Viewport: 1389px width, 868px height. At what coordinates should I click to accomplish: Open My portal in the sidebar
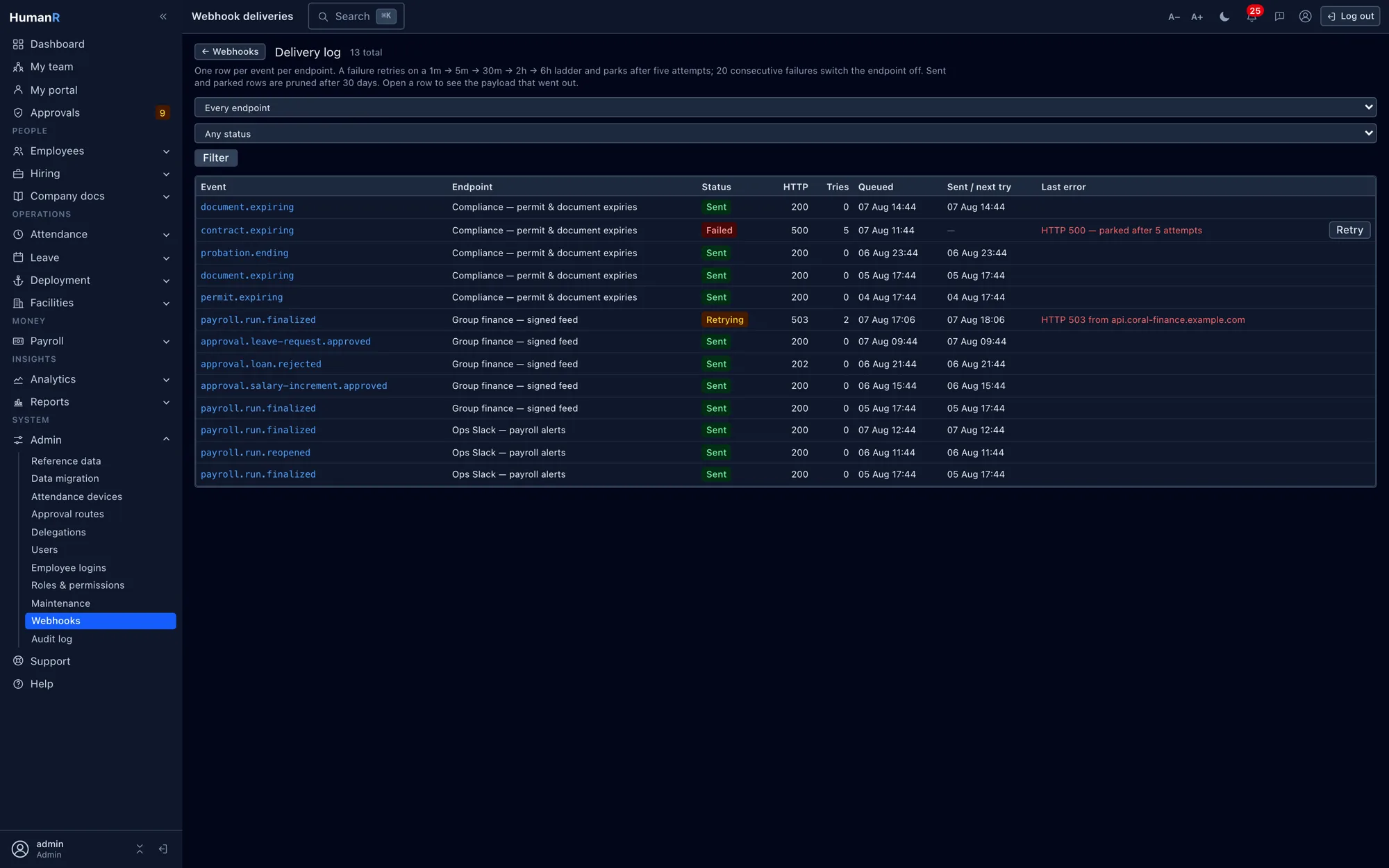tap(91, 90)
